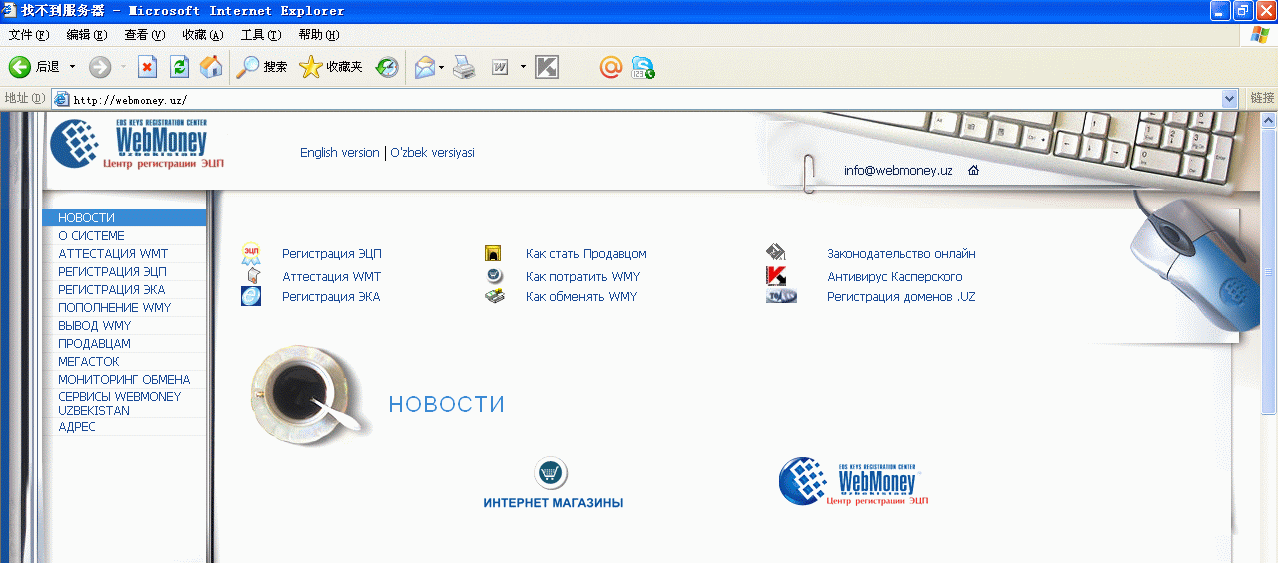Open the 文件(F) menu

[29, 35]
